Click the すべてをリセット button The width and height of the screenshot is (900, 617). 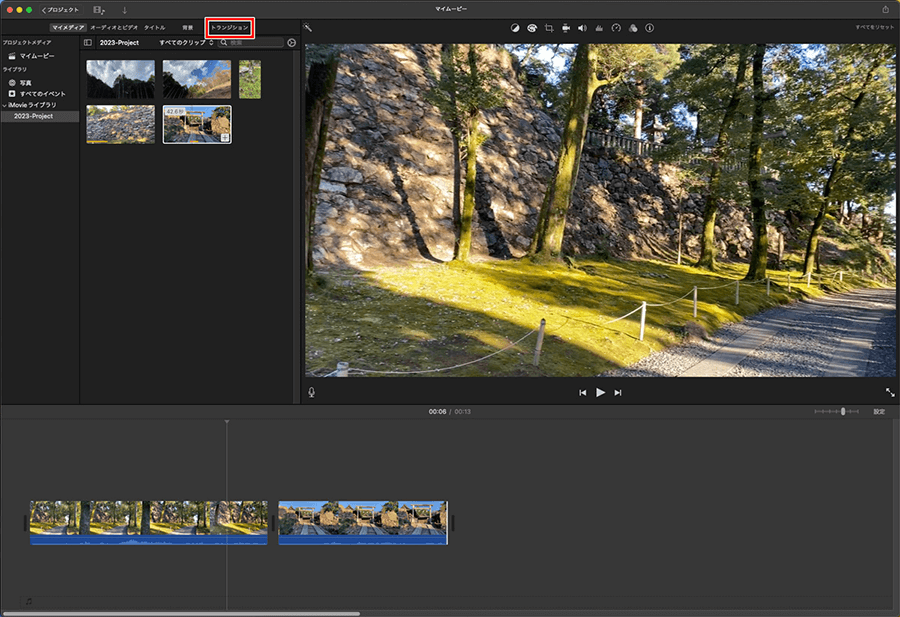(874, 28)
